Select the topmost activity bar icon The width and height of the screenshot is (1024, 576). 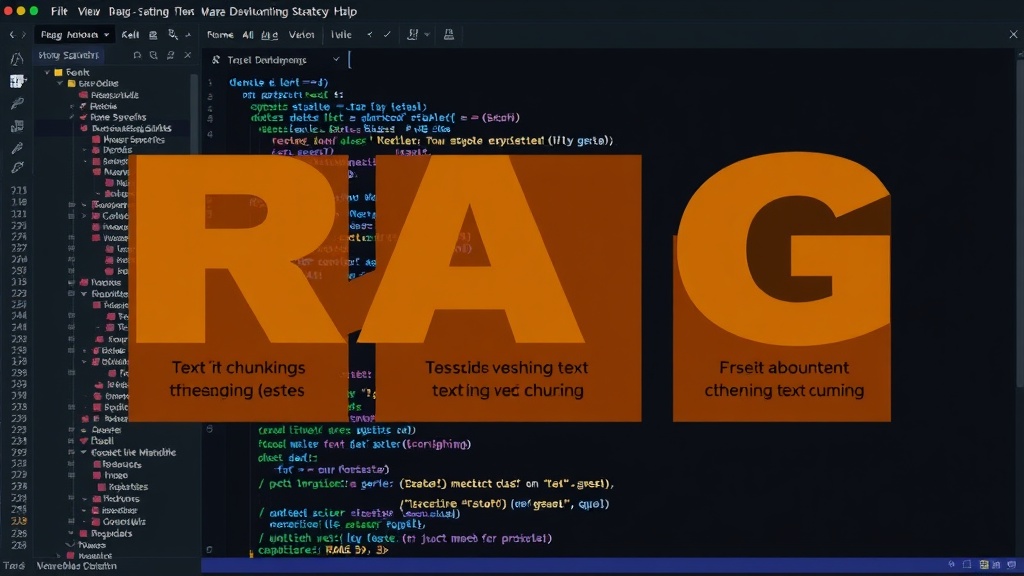(17, 59)
